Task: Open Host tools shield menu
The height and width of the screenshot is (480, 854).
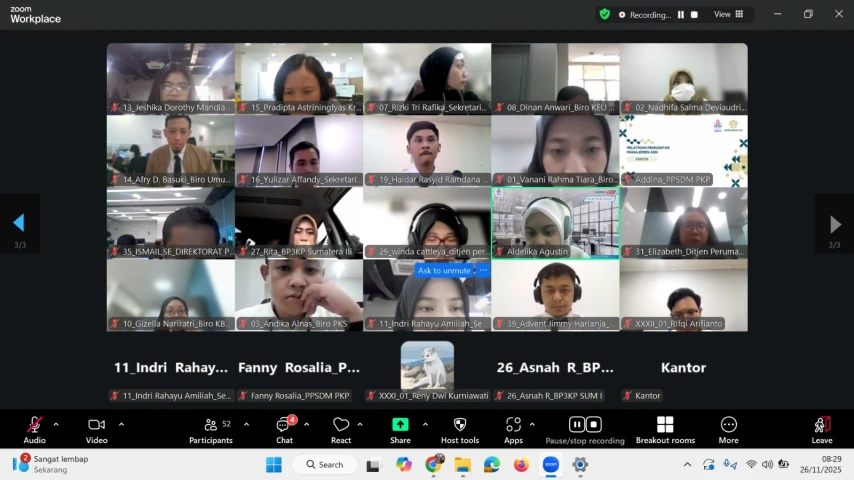Action: tap(460, 430)
